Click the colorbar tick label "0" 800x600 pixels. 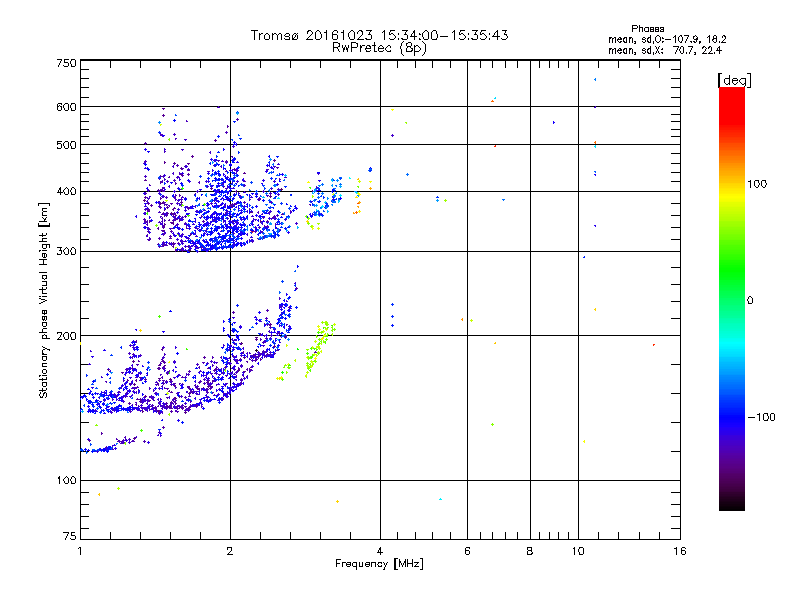point(750,301)
